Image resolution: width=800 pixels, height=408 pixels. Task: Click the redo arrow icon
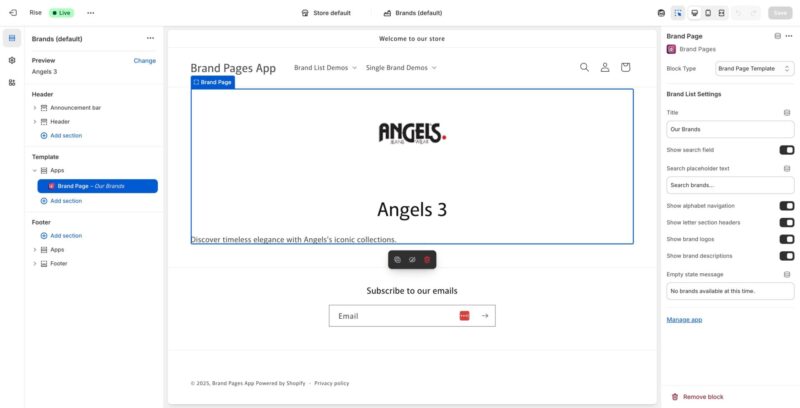point(754,13)
